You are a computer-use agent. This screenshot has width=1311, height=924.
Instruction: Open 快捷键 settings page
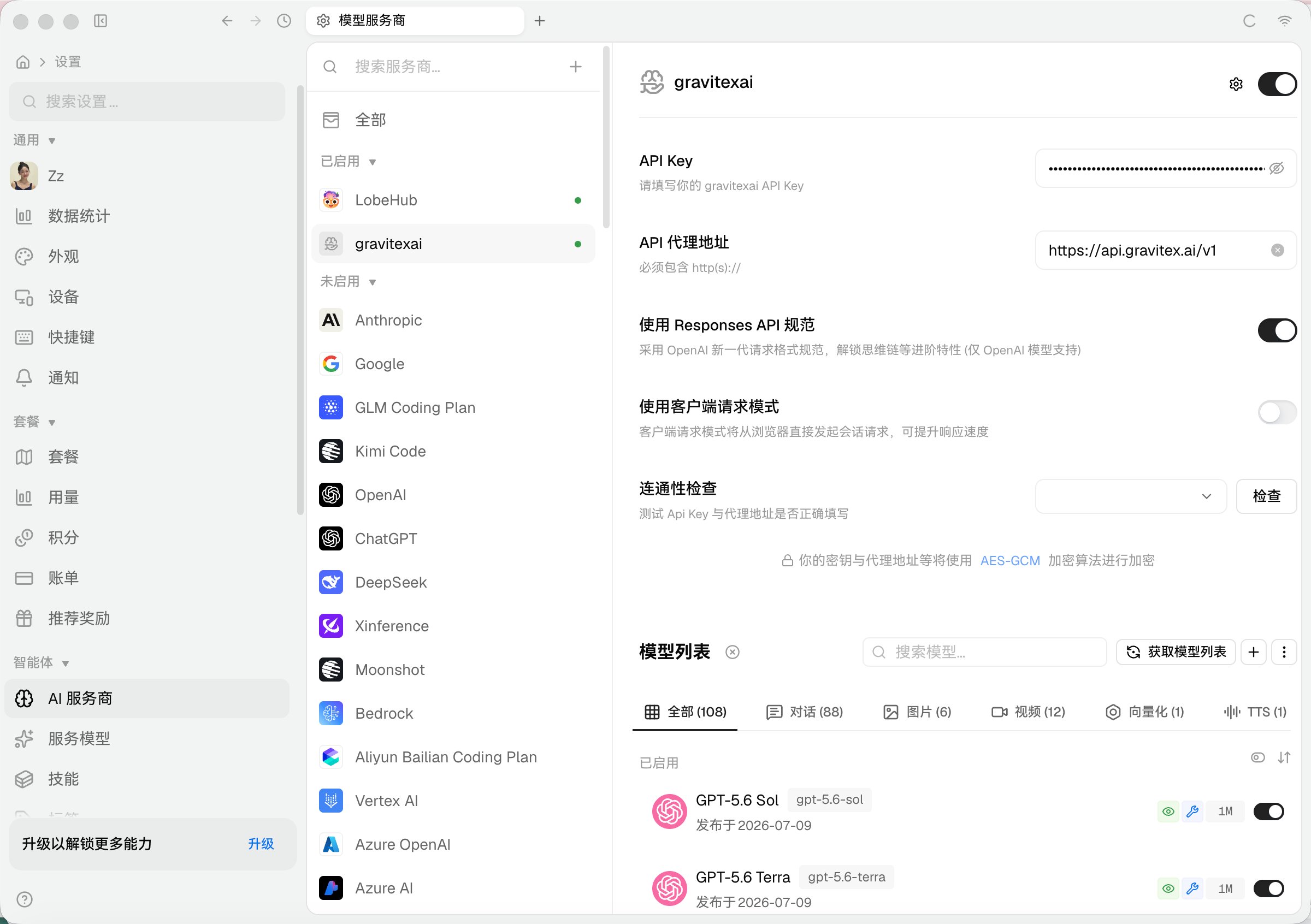pyautogui.click(x=147, y=337)
